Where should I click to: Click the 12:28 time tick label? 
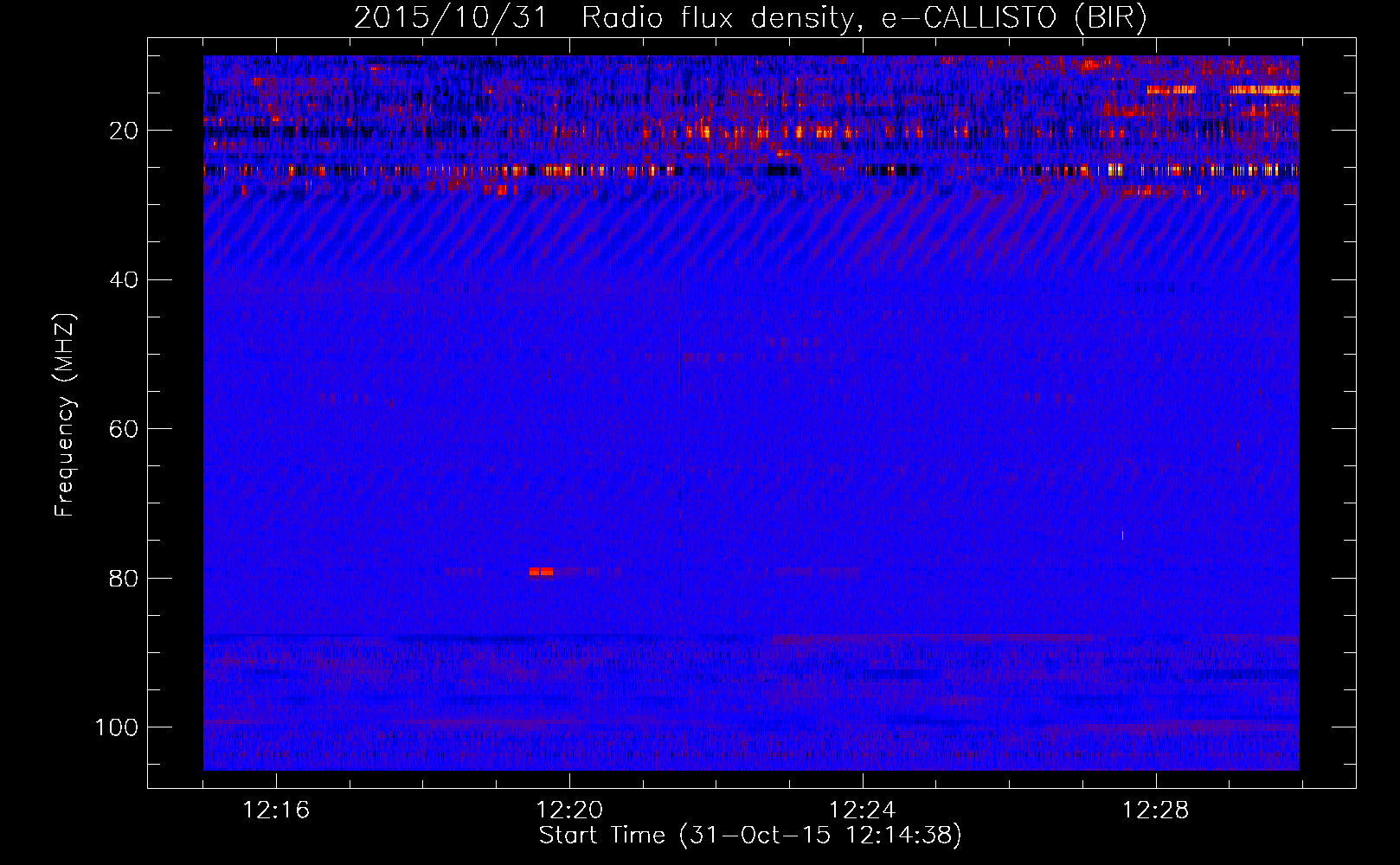point(1156,811)
